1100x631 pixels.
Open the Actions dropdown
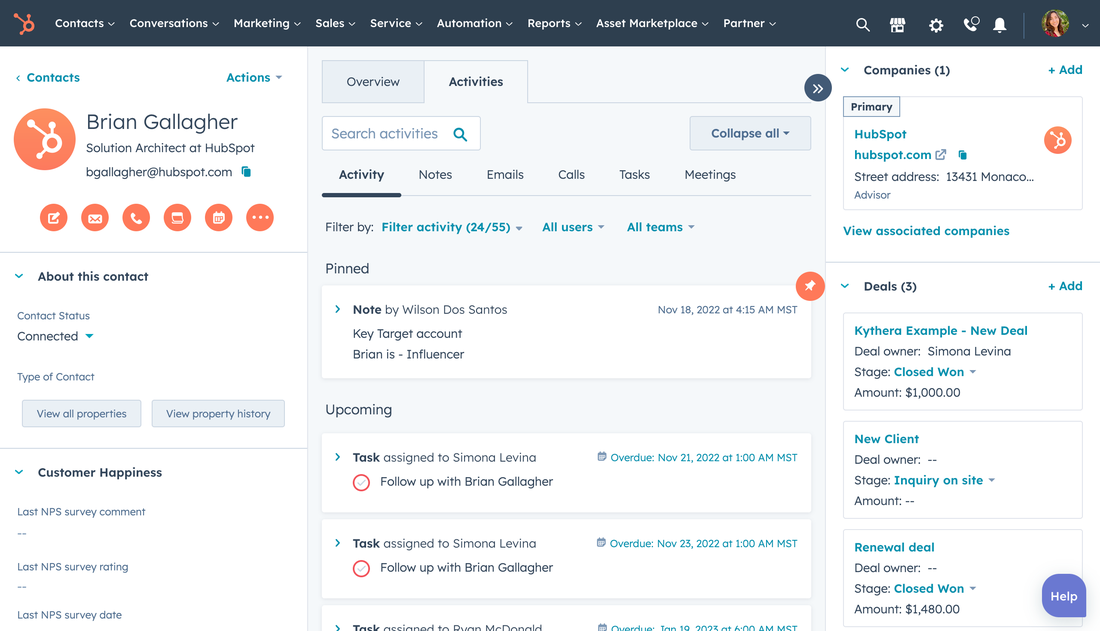pos(254,78)
